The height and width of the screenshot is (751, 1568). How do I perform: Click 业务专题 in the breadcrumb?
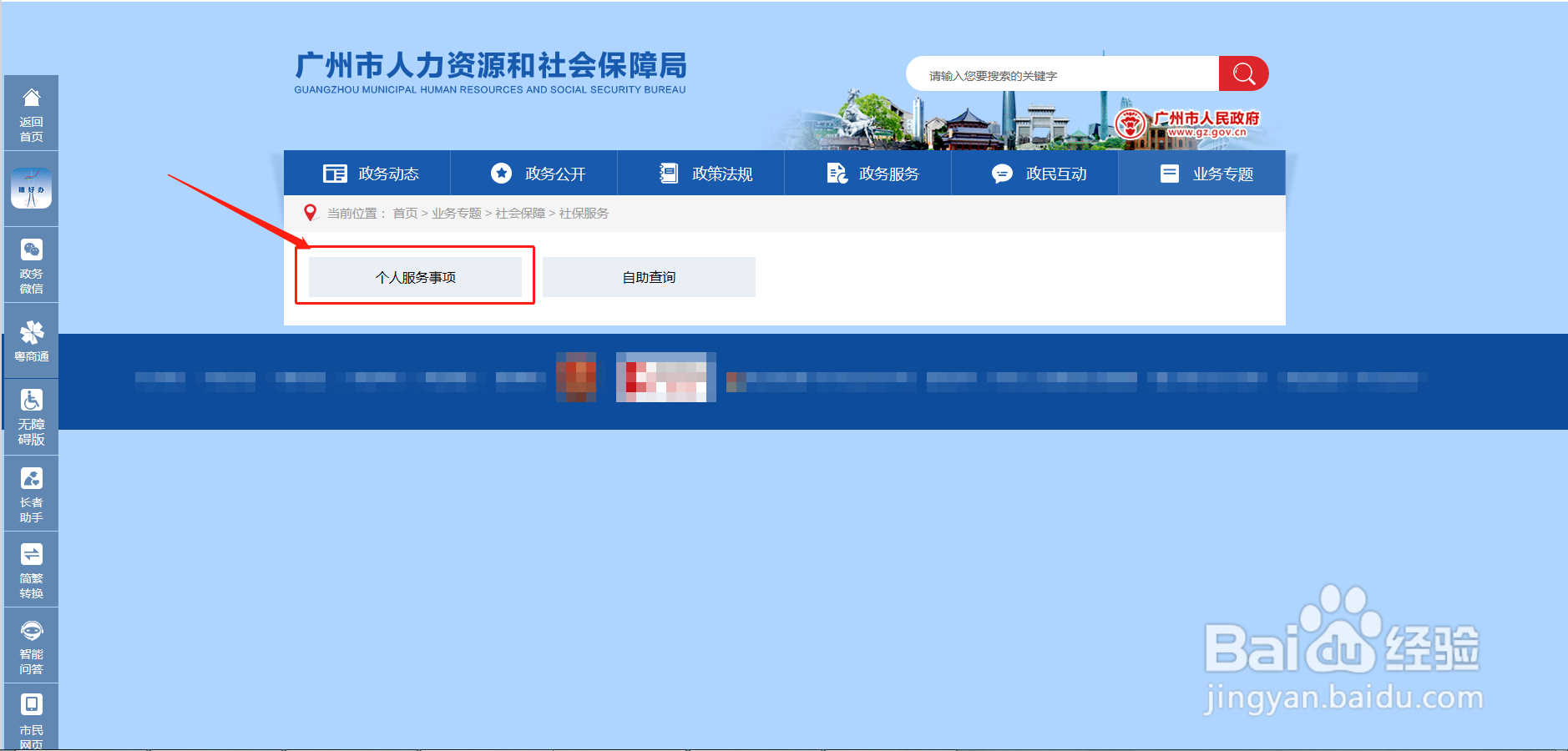[x=456, y=214]
